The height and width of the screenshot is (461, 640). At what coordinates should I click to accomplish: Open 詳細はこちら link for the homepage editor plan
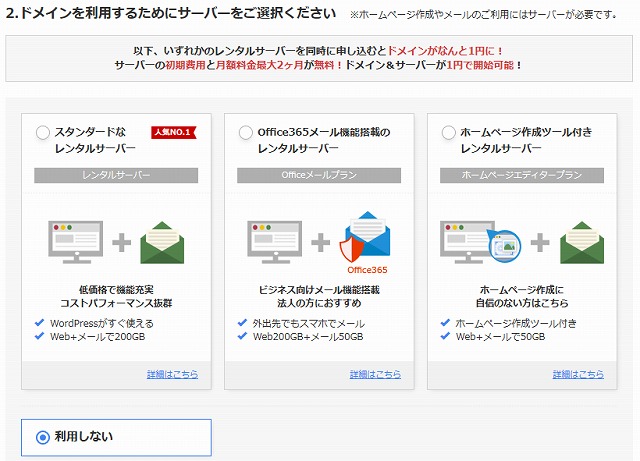coord(578,374)
